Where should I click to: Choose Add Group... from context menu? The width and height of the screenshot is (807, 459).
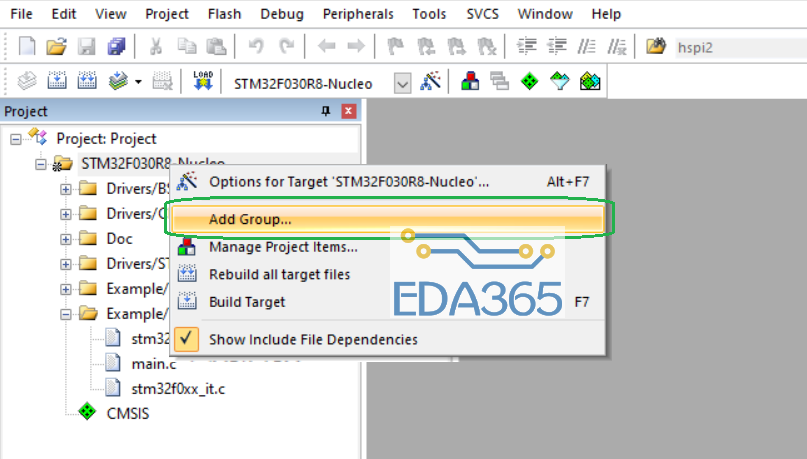point(388,219)
